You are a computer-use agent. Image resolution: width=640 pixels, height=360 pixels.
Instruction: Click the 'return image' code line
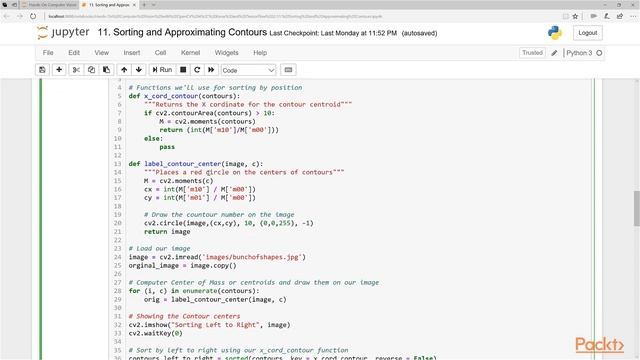pos(167,232)
